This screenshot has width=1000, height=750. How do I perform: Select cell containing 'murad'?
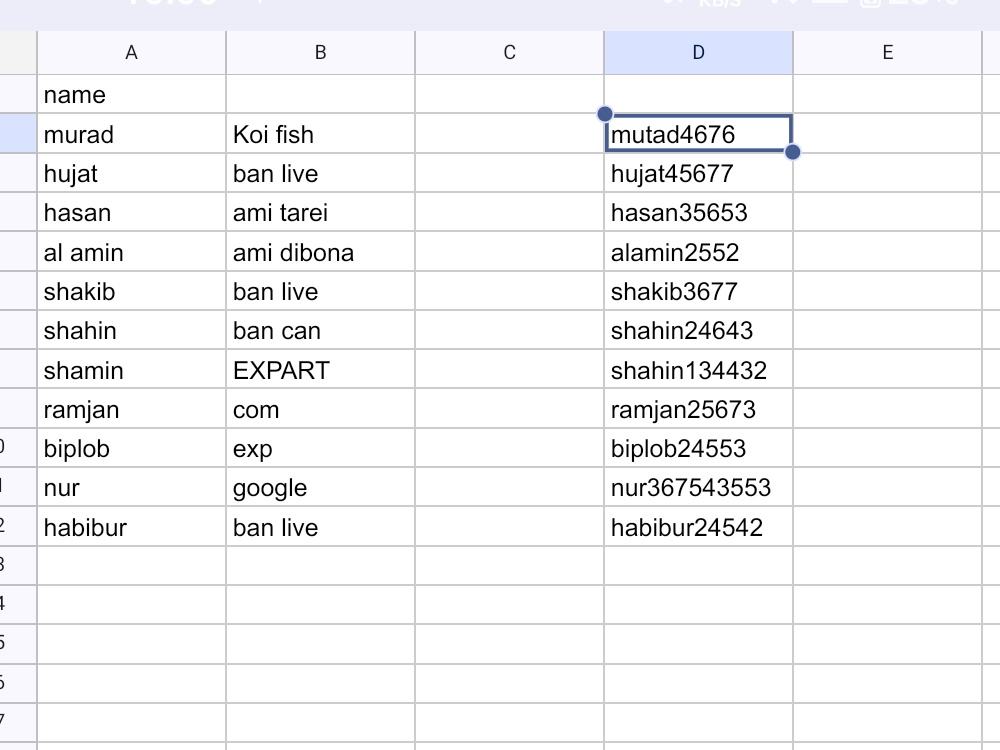pos(131,134)
